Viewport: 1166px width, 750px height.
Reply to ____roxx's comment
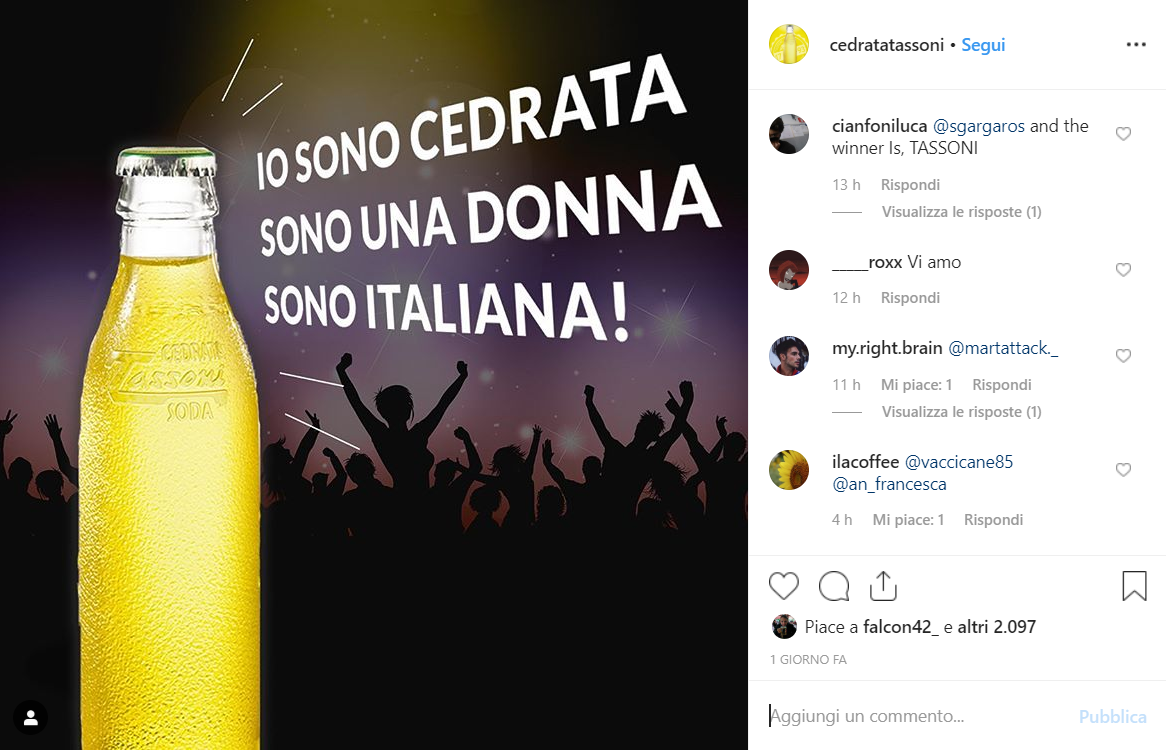pos(910,298)
